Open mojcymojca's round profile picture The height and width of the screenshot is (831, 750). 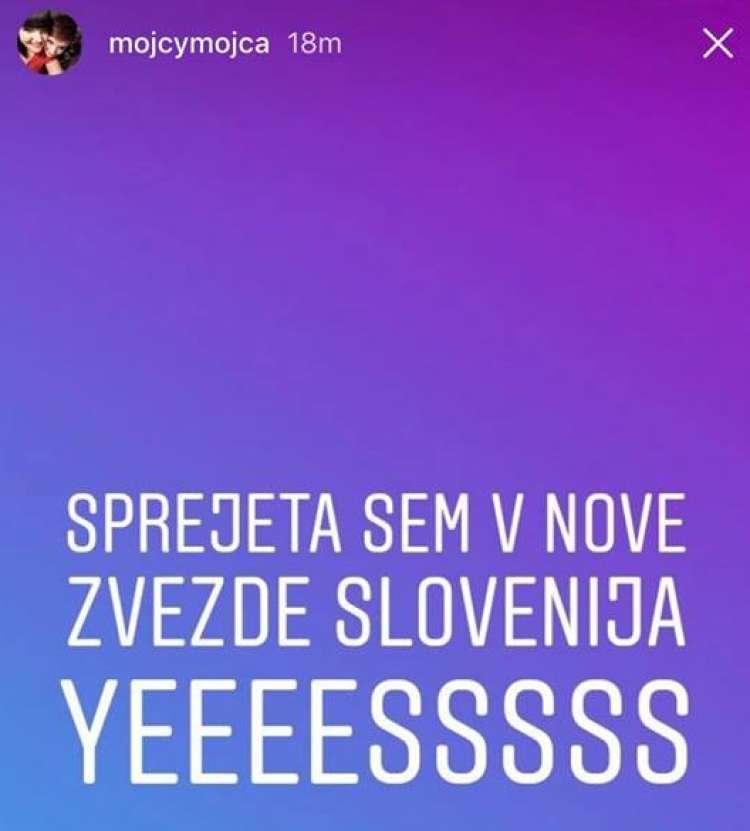point(49,43)
